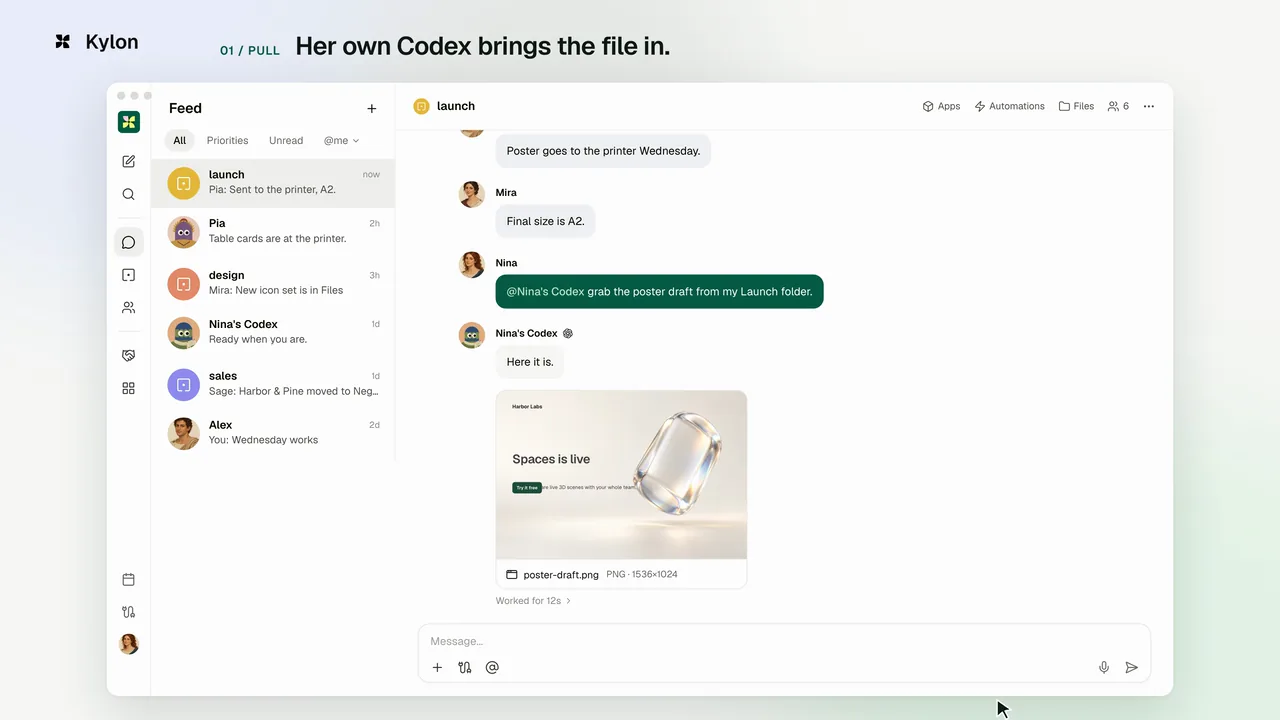Click the send arrow icon
1280x720 pixels.
point(1132,667)
